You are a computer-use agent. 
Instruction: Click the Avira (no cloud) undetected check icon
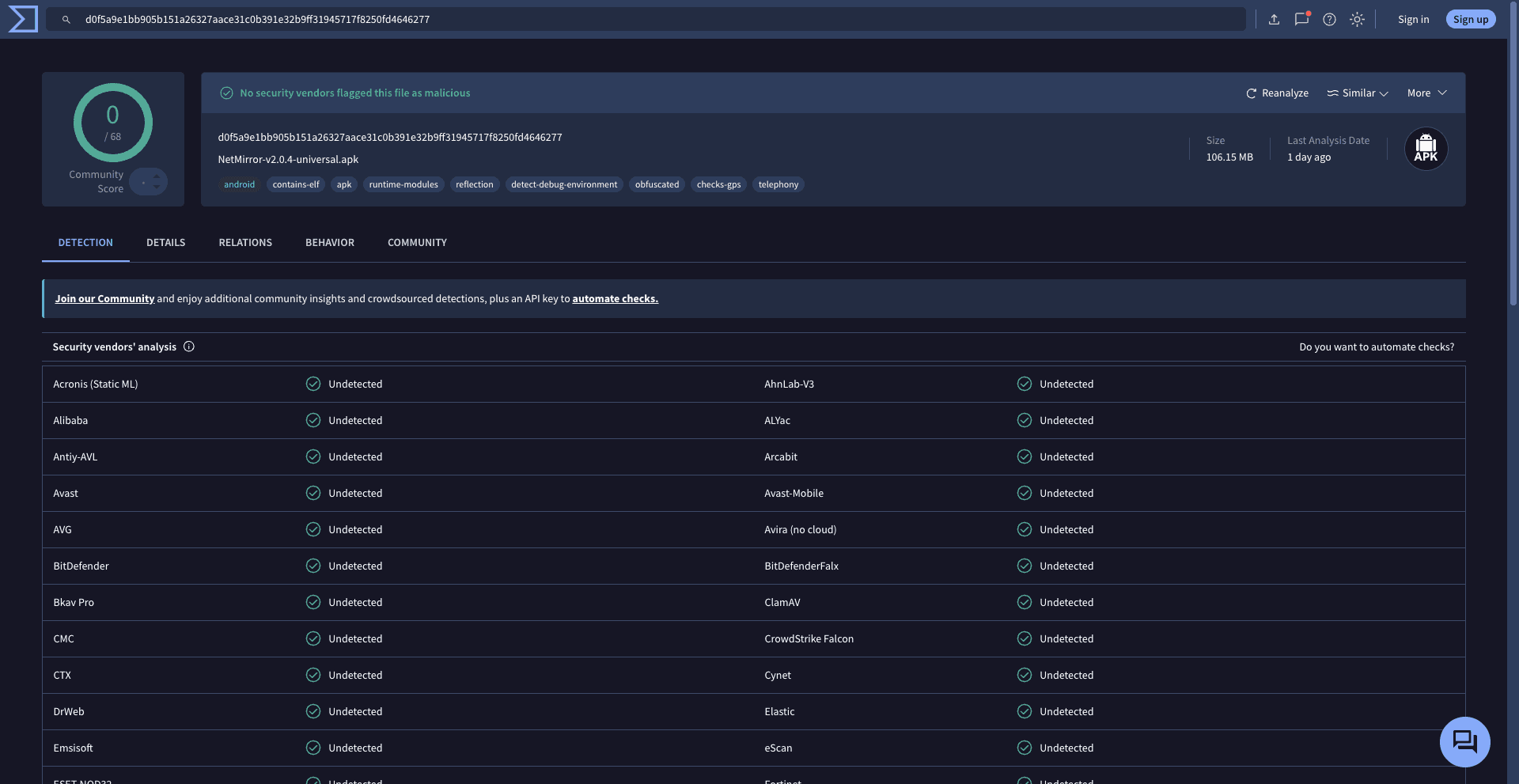[x=1025, y=529]
